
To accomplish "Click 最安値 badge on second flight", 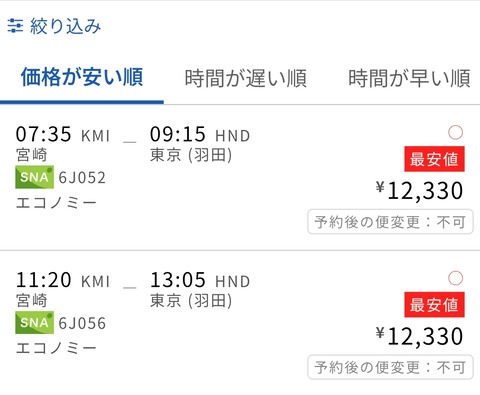I will [434, 305].
